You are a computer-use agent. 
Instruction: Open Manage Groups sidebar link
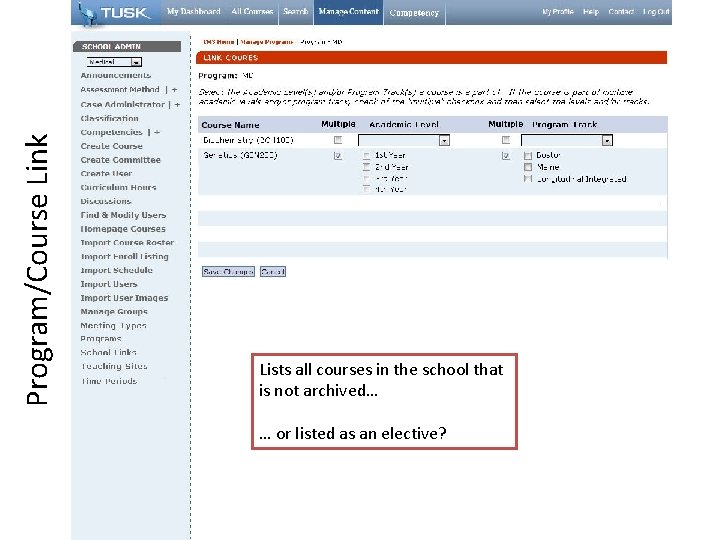click(x=114, y=311)
